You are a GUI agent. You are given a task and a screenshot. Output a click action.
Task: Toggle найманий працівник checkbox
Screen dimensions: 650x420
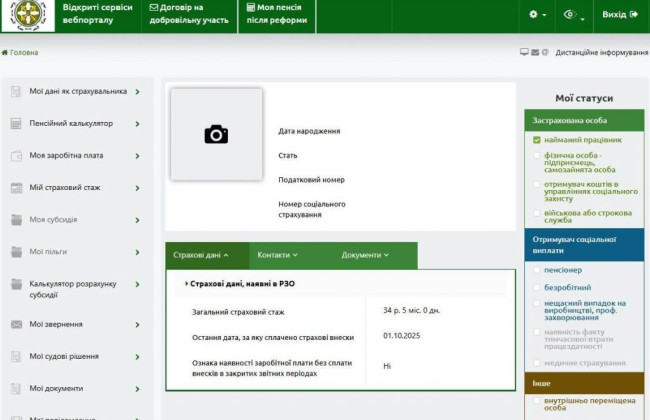click(x=537, y=140)
